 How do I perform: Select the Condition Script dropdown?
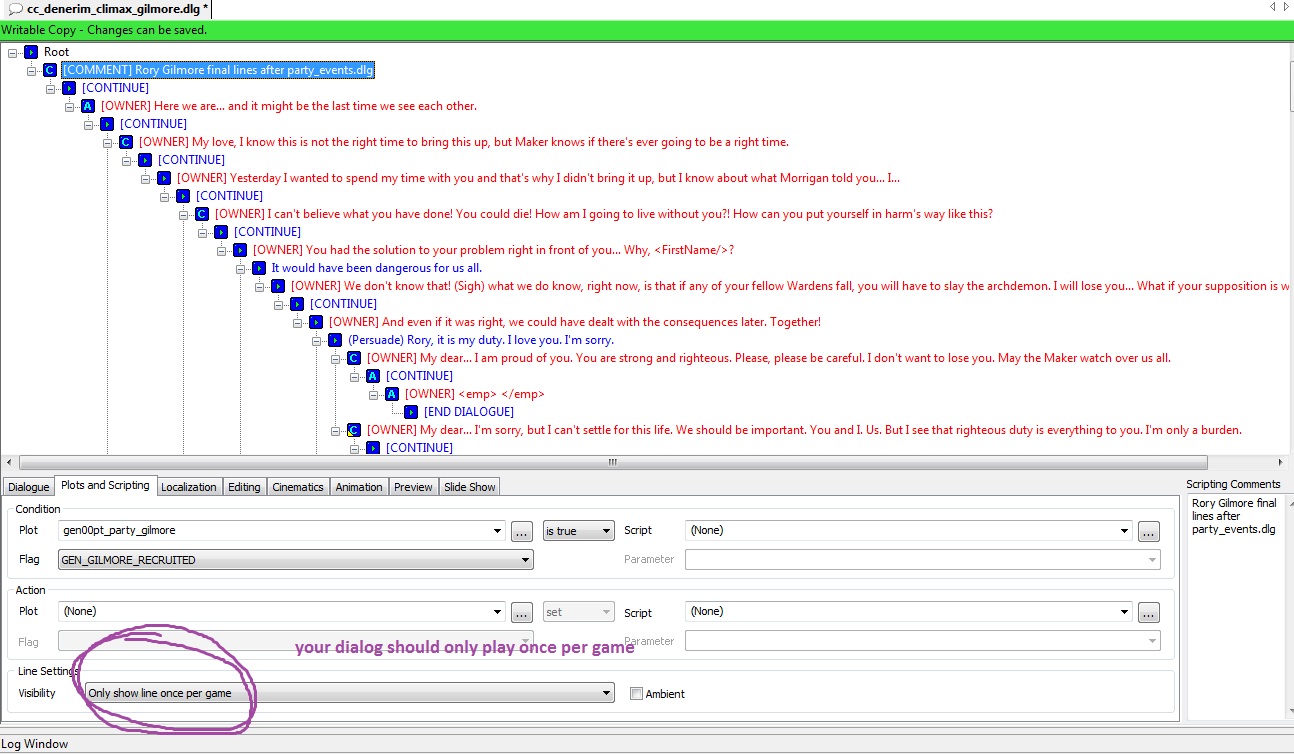coord(908,531)
